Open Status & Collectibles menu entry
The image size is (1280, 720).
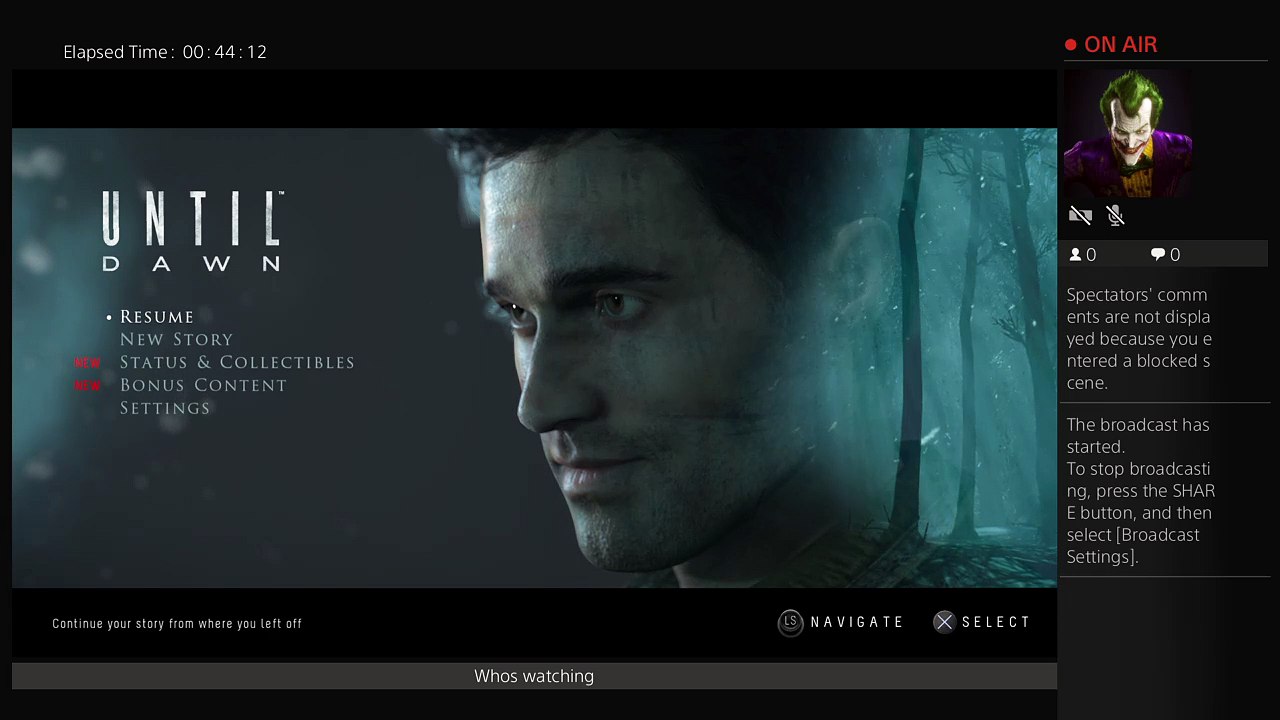[237, 363]
